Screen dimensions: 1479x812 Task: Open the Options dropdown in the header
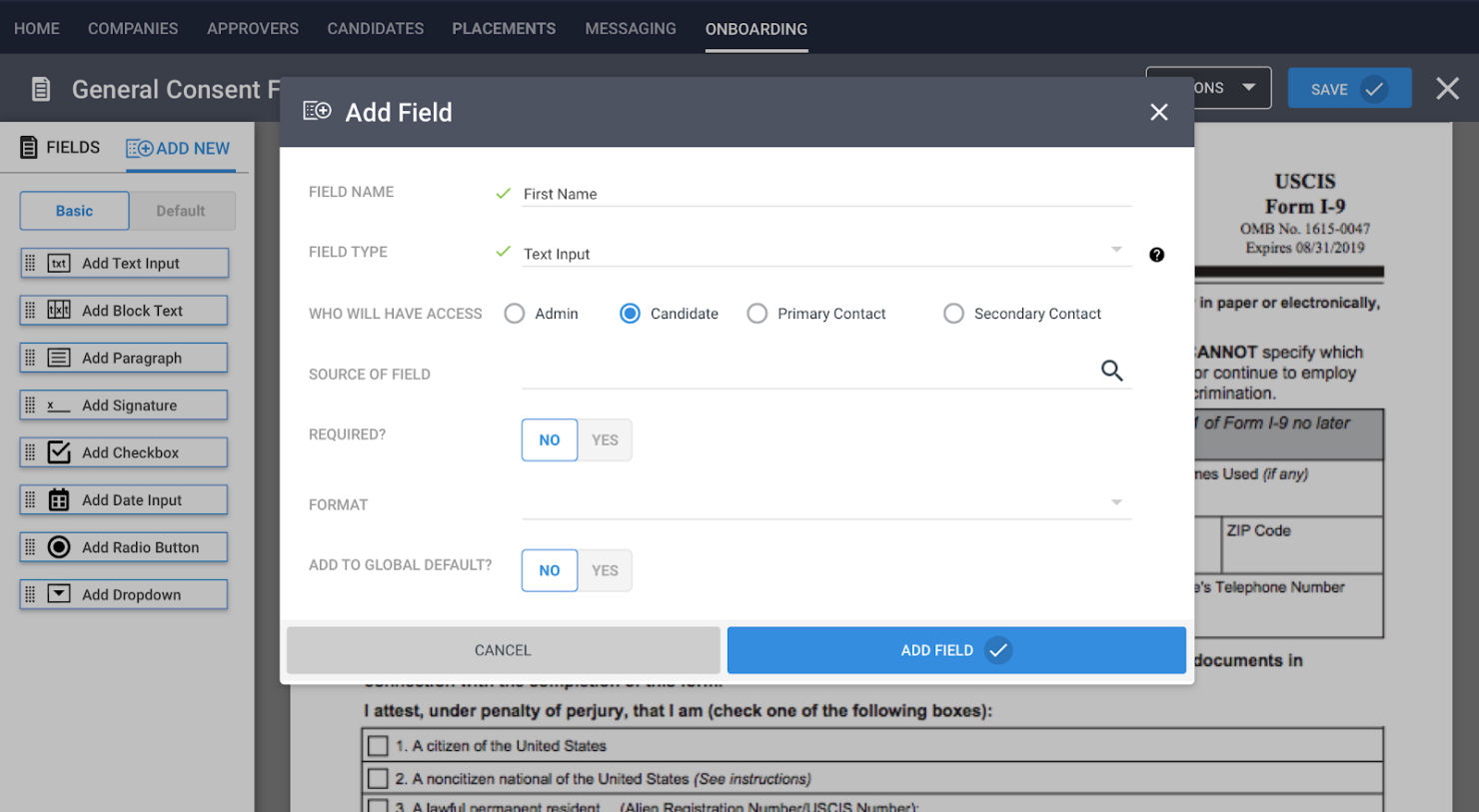pos(1248,88)
